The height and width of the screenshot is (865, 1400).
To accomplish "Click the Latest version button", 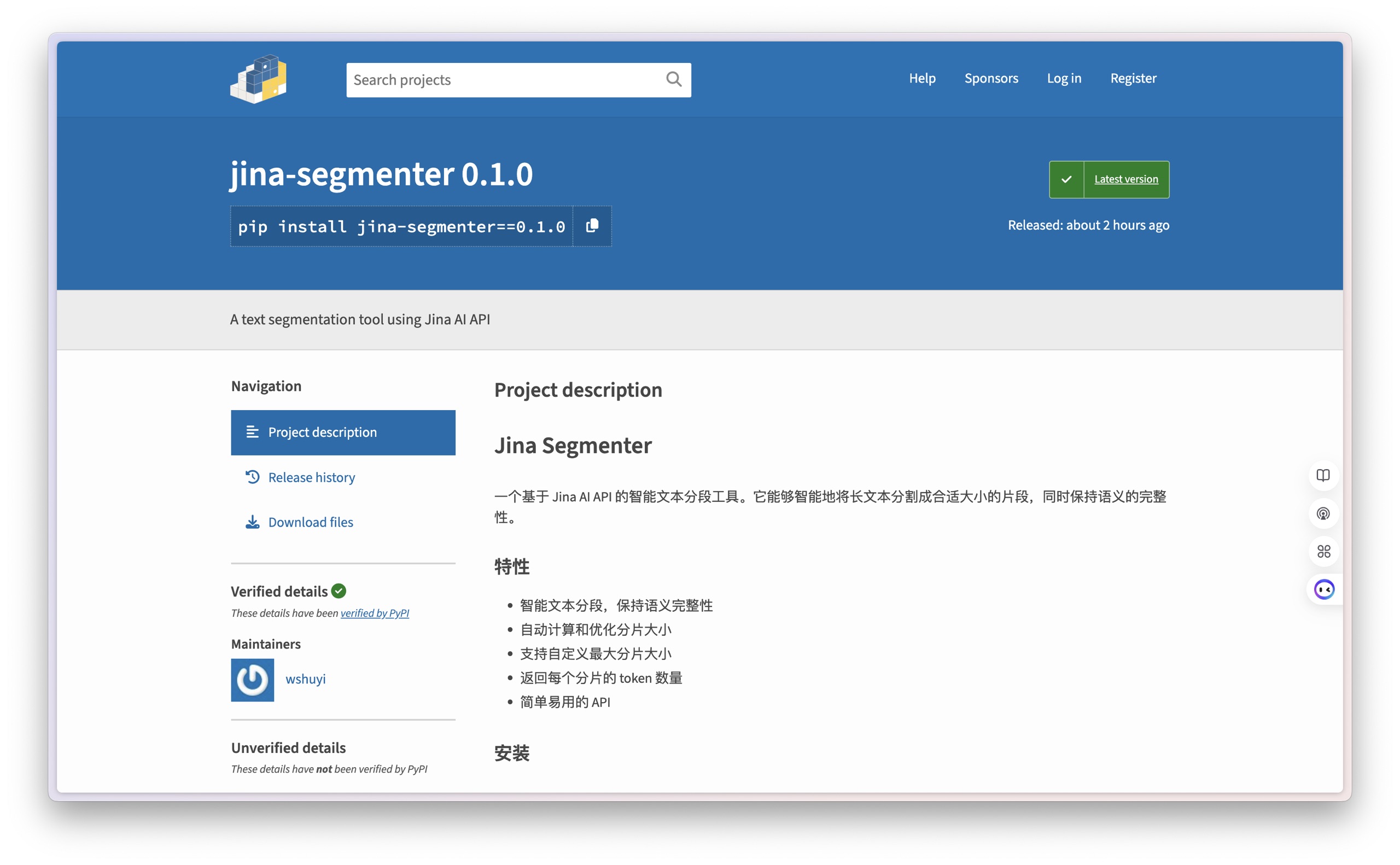I will click(1125, 180).
